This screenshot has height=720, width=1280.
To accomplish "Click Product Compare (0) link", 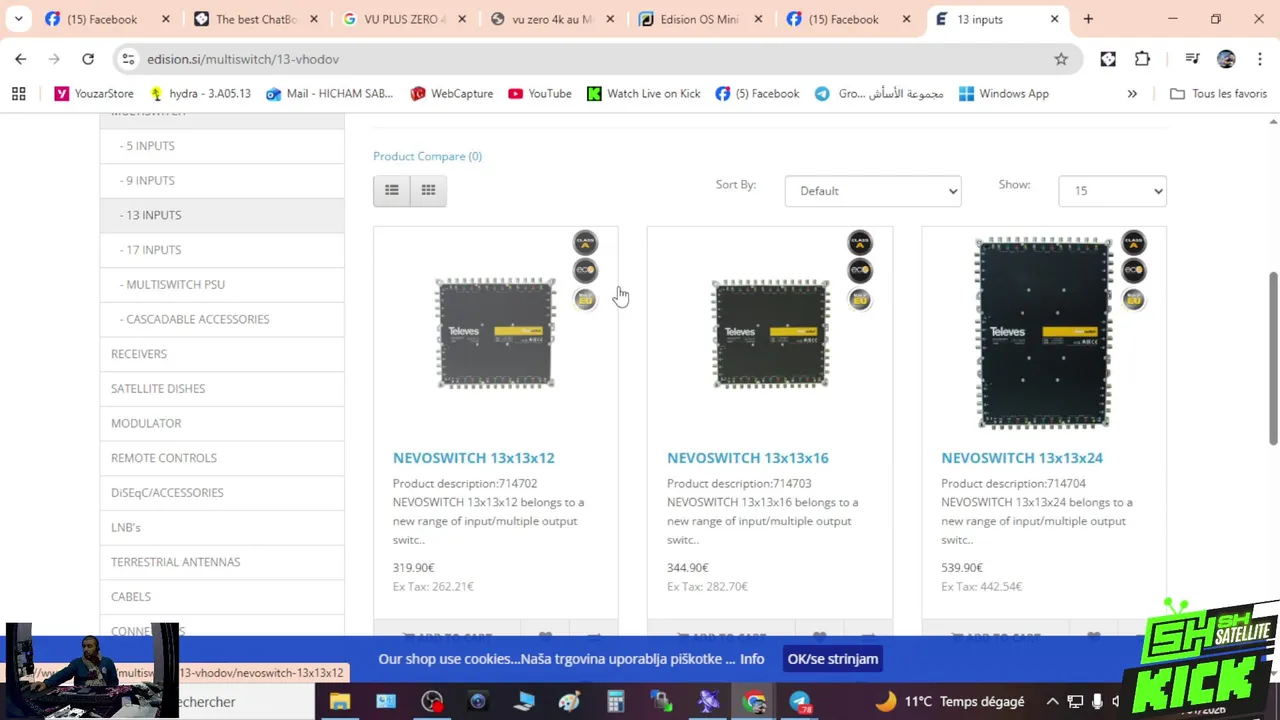I will coord(427,156).
